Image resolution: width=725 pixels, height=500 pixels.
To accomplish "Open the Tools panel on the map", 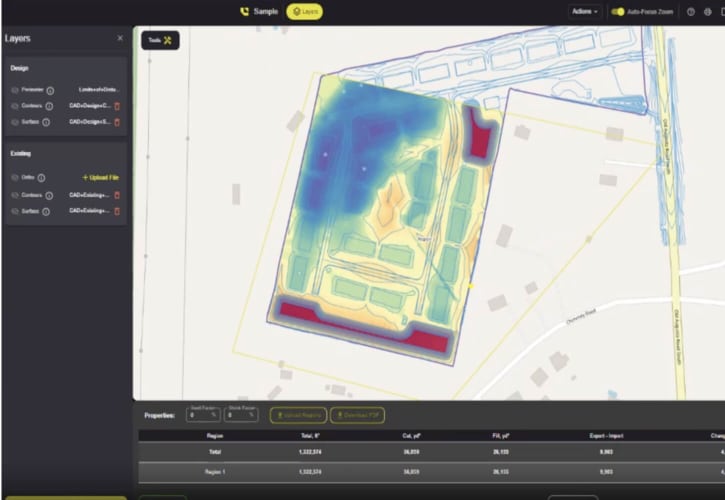I will 160,41.
